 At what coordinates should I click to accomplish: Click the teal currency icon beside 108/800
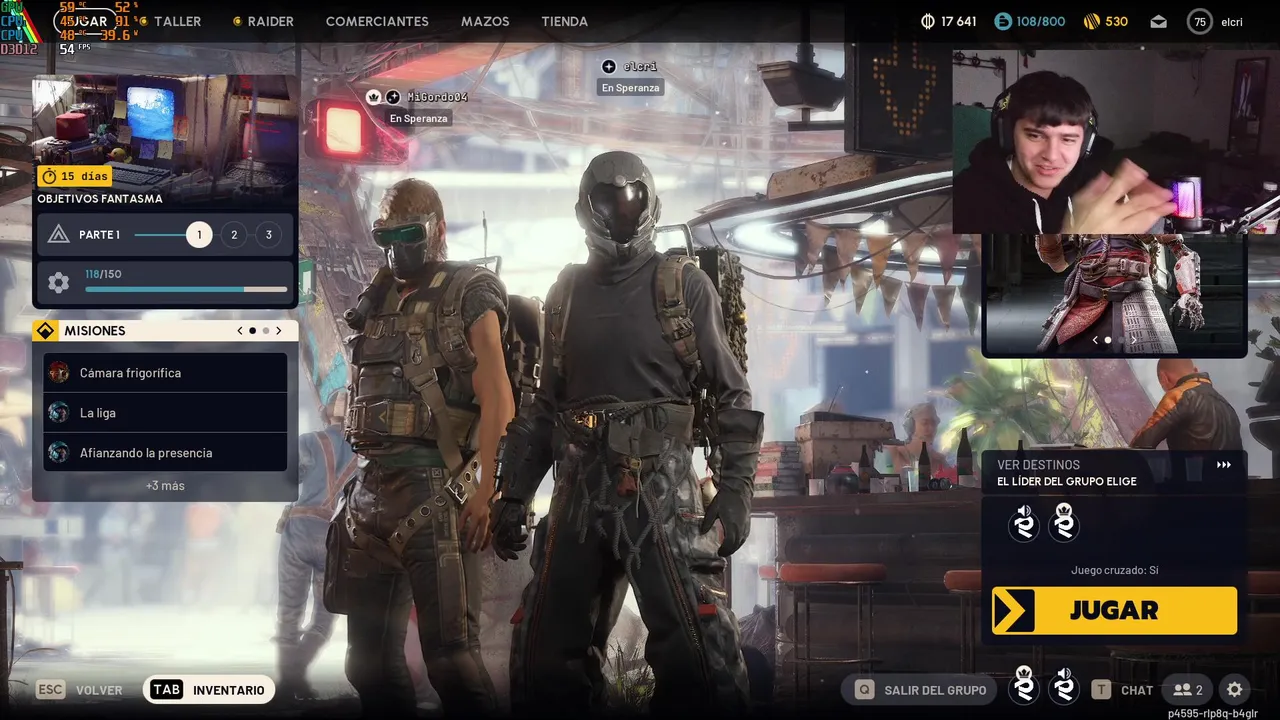[x=1003, y=21]
